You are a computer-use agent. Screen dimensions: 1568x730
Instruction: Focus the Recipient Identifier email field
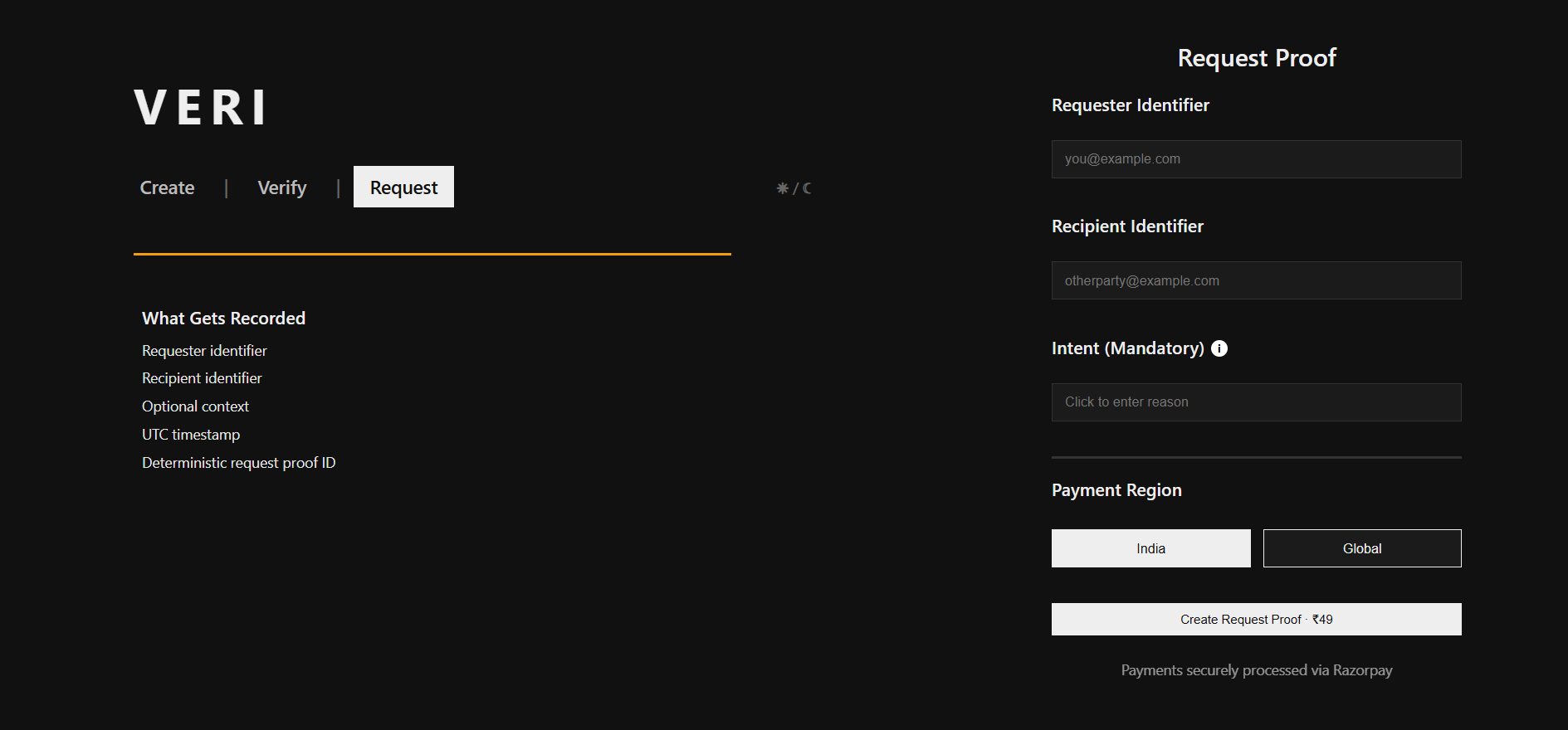click(x=1256, y=280)
